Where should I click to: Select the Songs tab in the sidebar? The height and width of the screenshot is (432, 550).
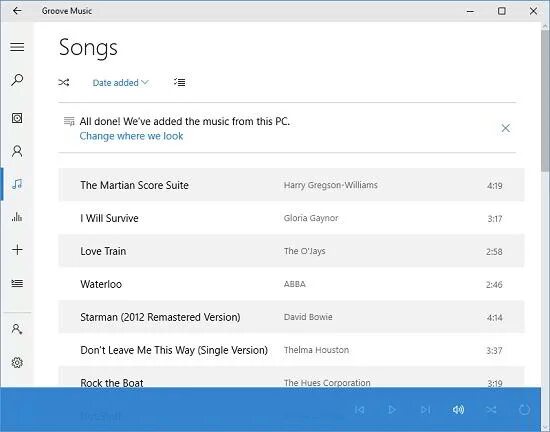pyautogui.click(x=17, y=184)
